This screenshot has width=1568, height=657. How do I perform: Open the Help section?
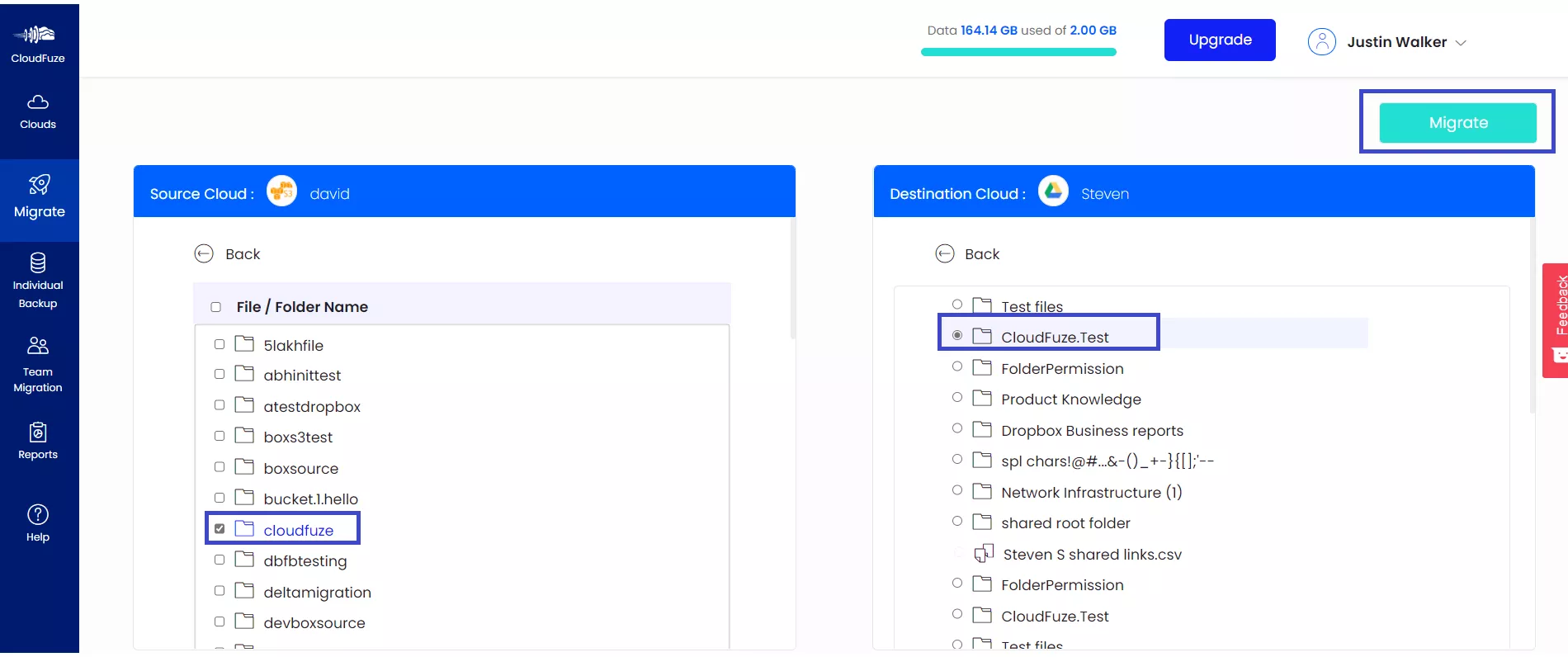point(38,523)
